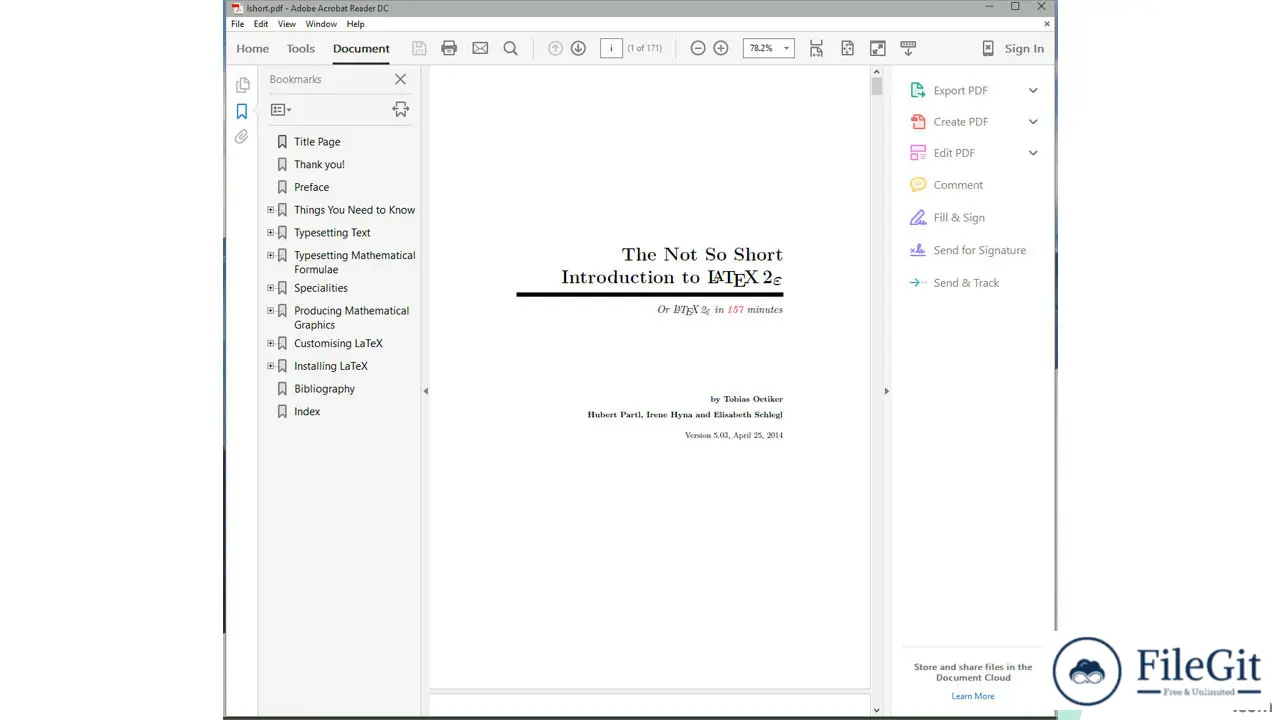The width and height of the screenshot is (1280, 720).
Task: Expand Installing LaTeX bookmark
Action: [270, 366]
